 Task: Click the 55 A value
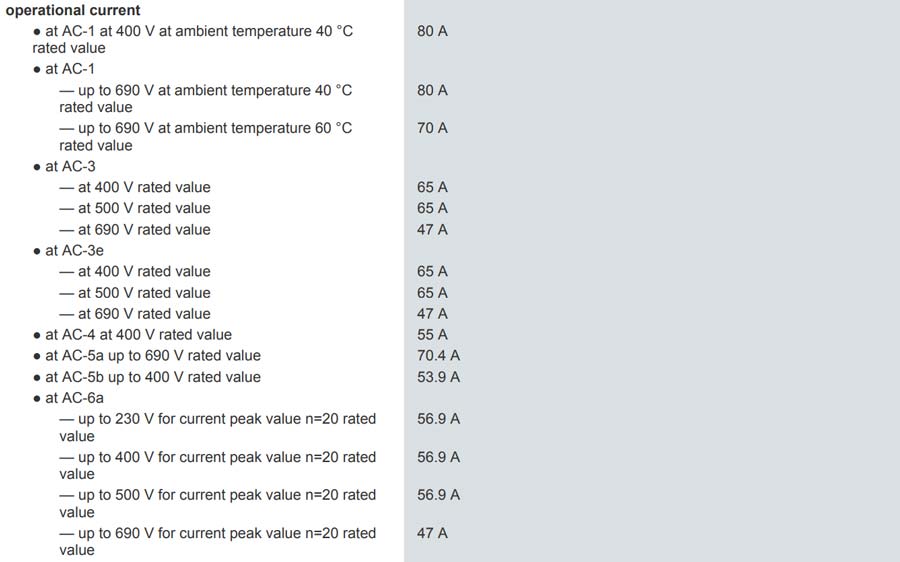(432, 335)
